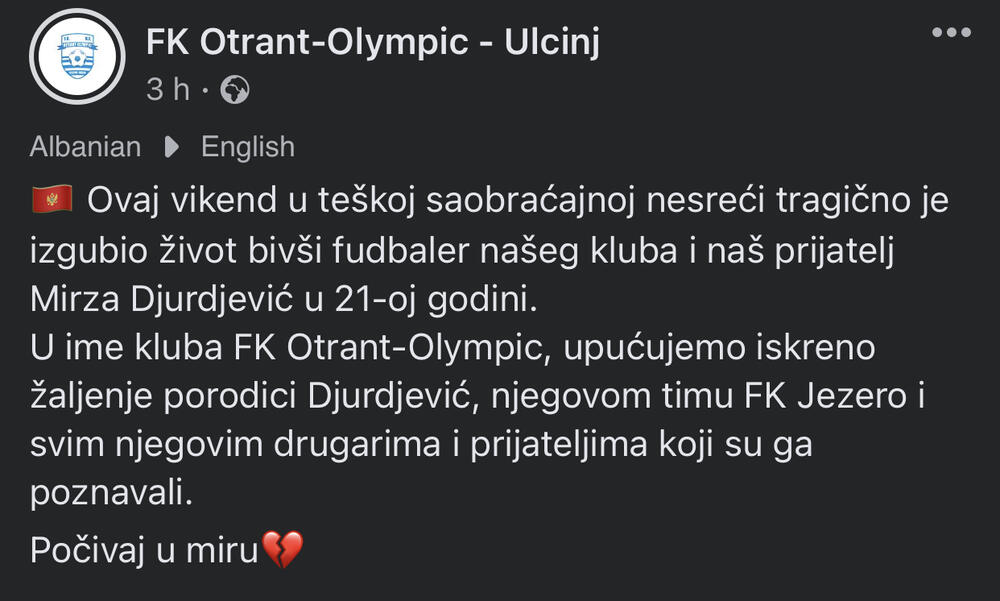Open the FK Otrant-Olympic - Ulcinj page name
Viewport: 1000px width, 601px height.
372,42
